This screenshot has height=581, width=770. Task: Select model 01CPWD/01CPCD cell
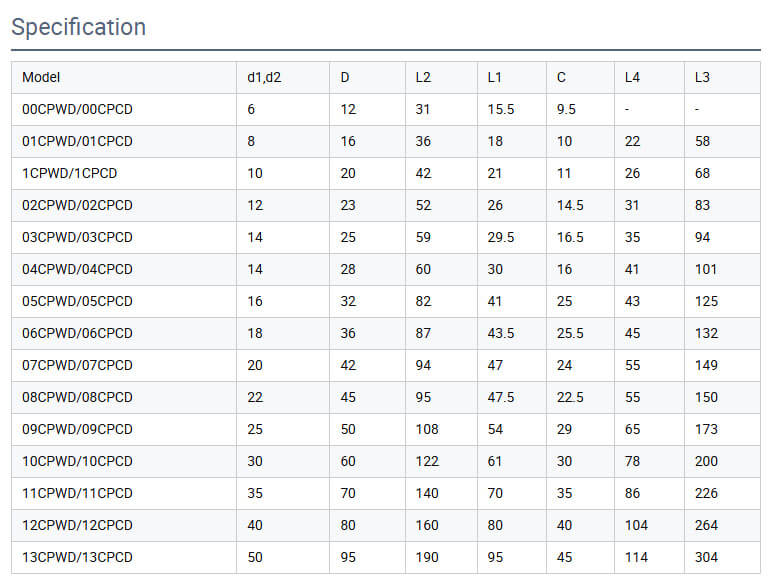(77, 141)
